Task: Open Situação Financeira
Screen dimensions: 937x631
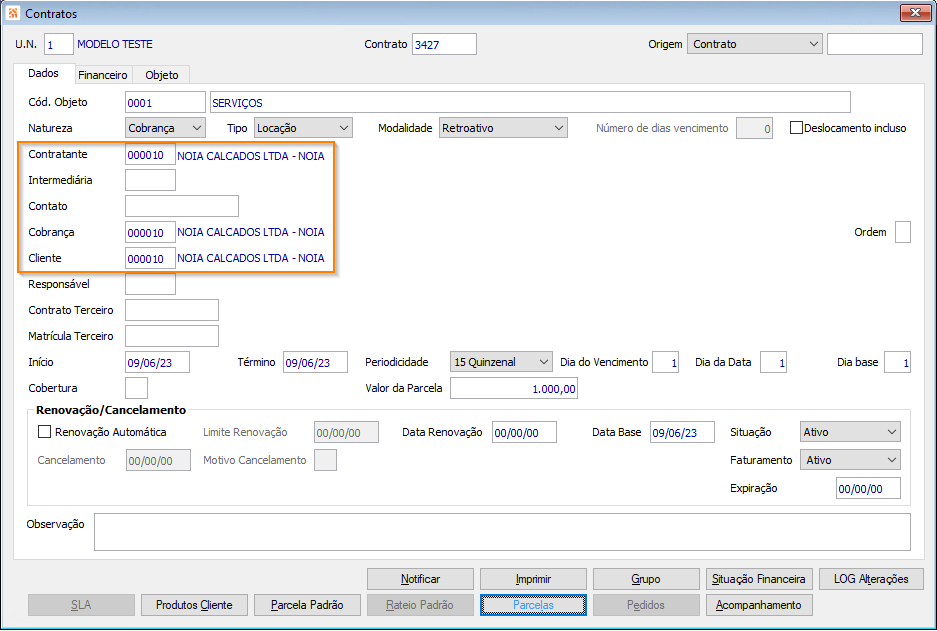Action: (759, 579)
